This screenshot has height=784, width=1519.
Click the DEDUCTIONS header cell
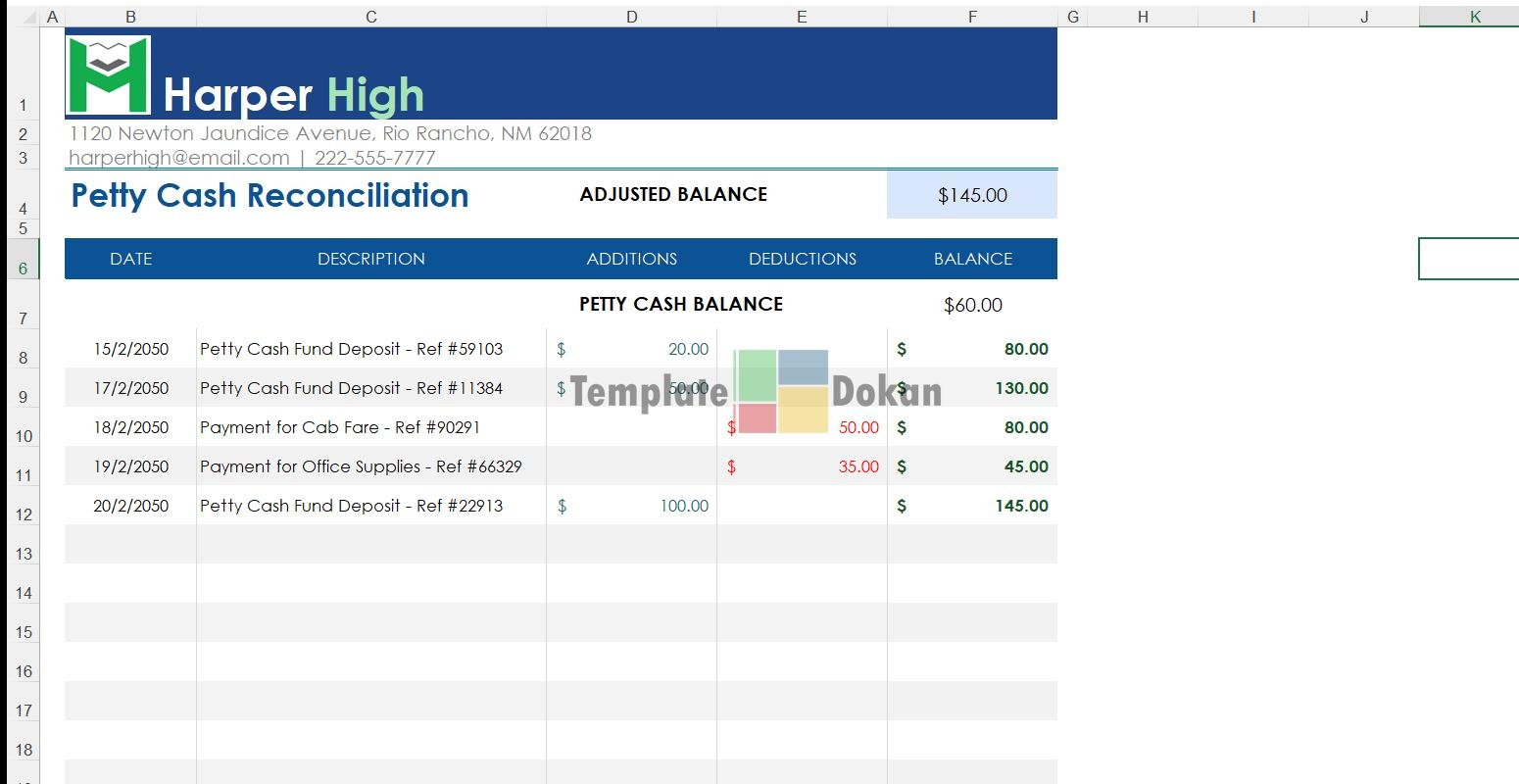click(802, 259)
